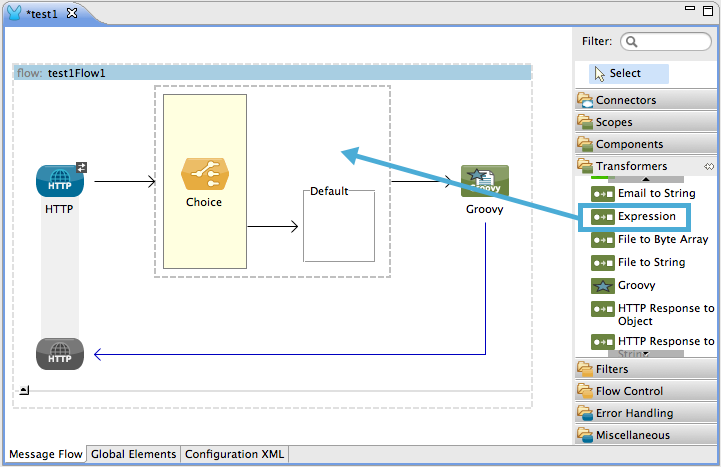Pick Expression transformer from the palette
This screenshot has width=721, height=467.
(645, 216)
